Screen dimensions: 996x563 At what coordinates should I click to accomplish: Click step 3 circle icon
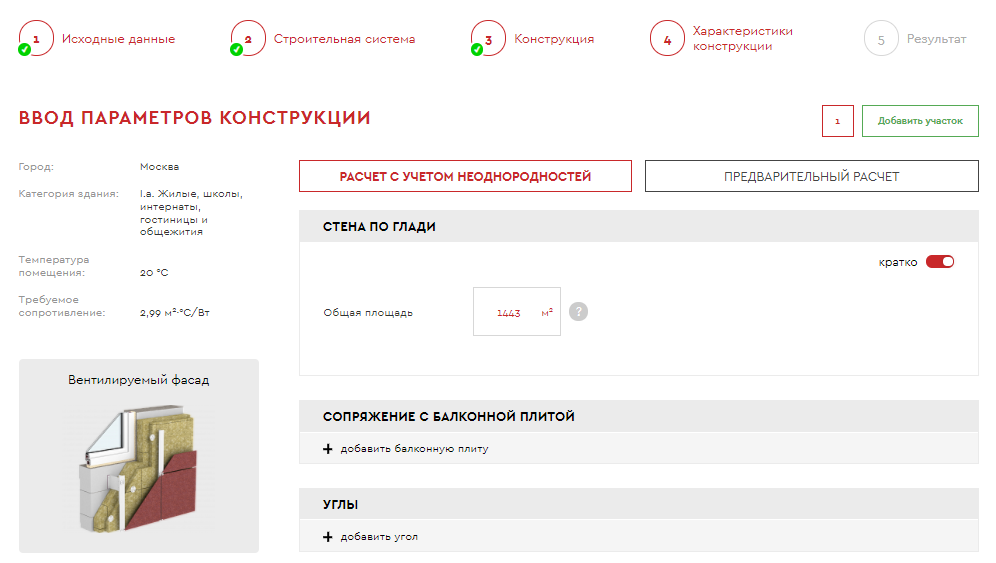click(x=488, y=39)
